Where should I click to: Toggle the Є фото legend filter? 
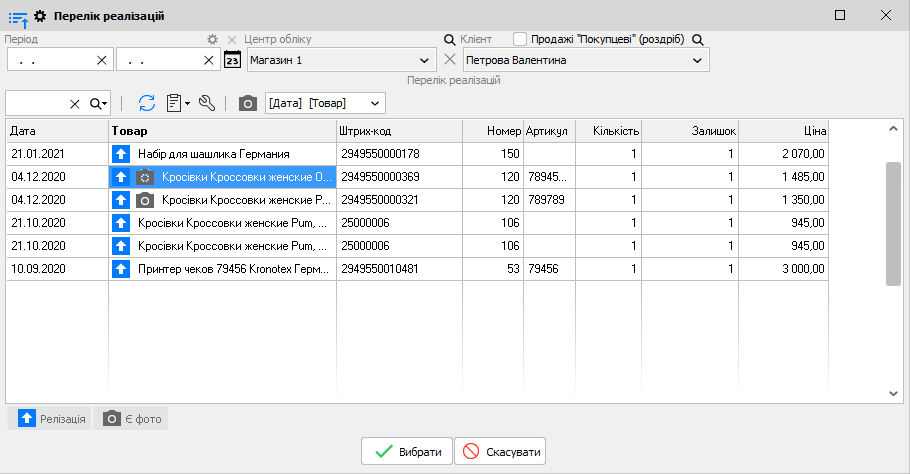coord(131,418)
